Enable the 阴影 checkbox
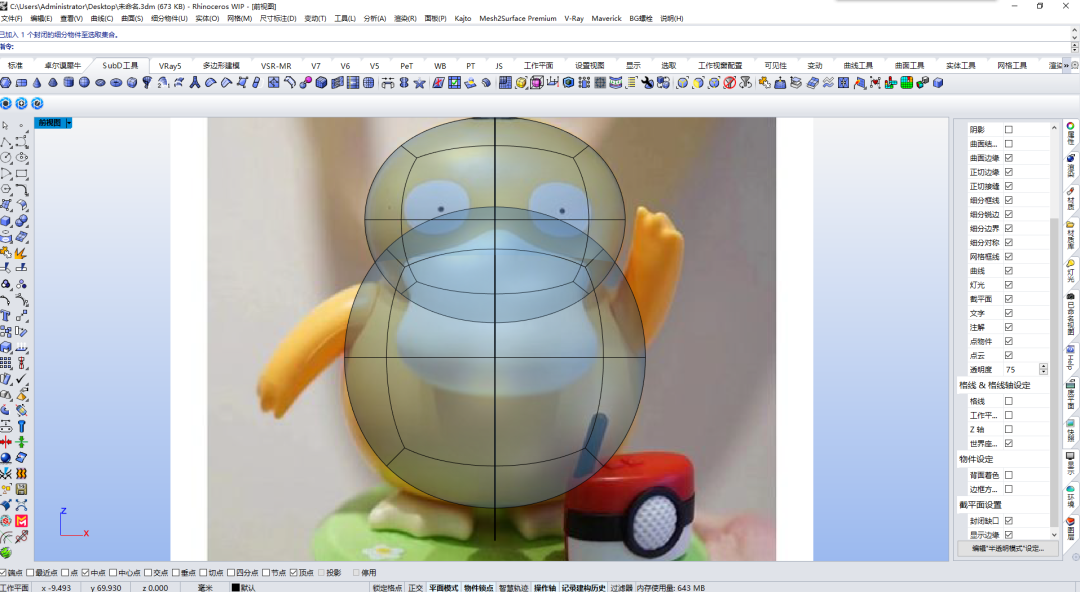The image size is (1080, 592). click(1008, 130)
